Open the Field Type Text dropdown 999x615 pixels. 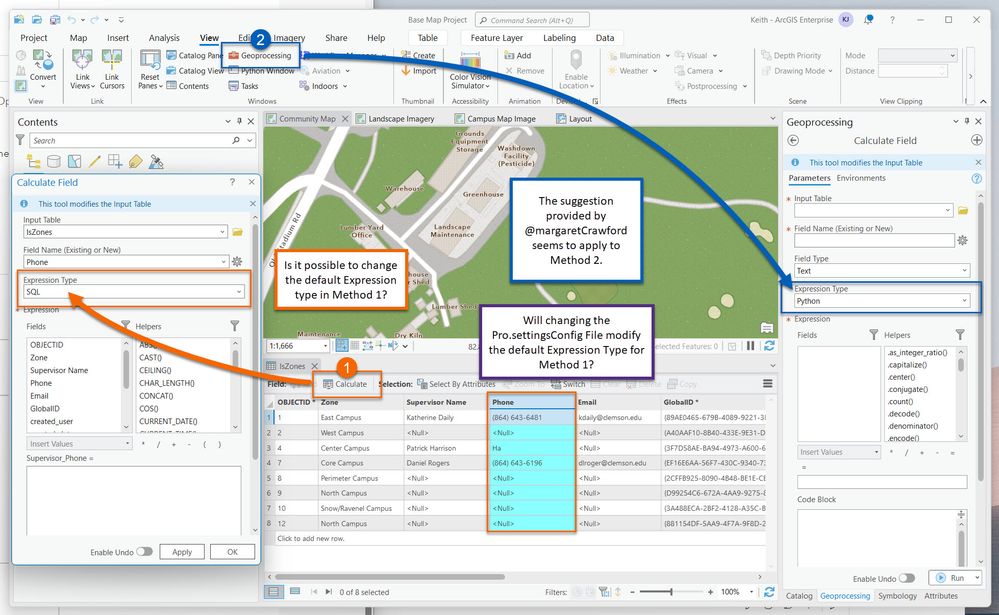pos(882,271)
